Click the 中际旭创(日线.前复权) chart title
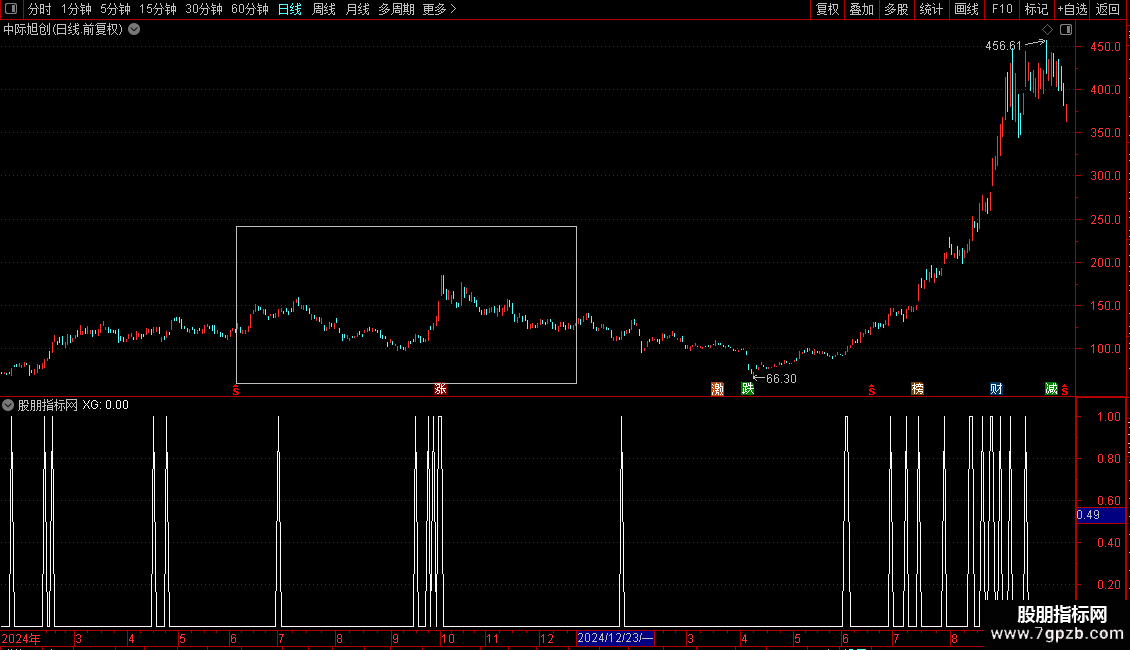Screen dimensions: 1130x650 click(x=63, y=30)
